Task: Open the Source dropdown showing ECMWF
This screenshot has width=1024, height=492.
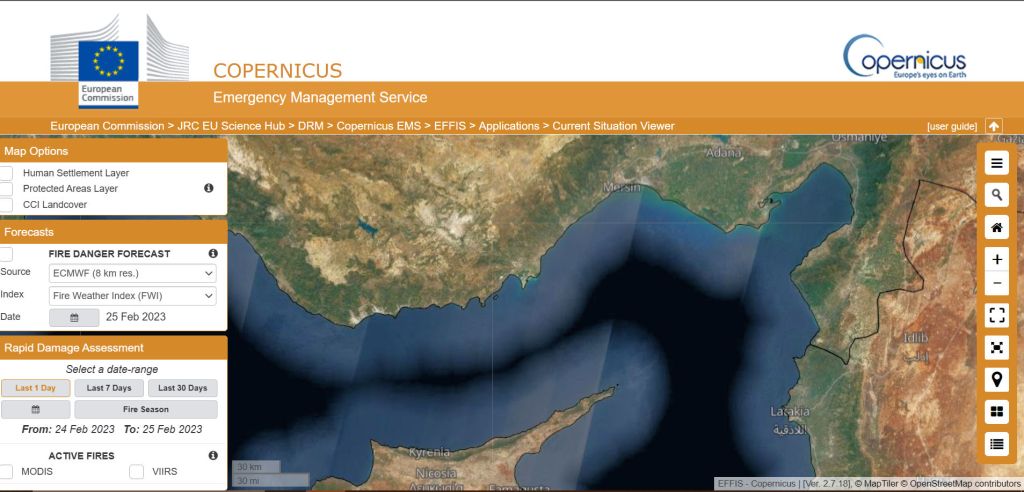Action: (133, 272)
